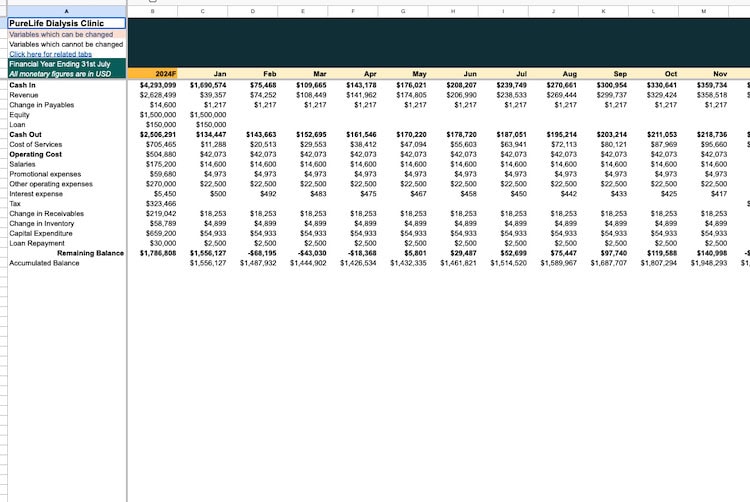
Task: Select the -$43,030 Remaining Balance cell
Action: 303,253
